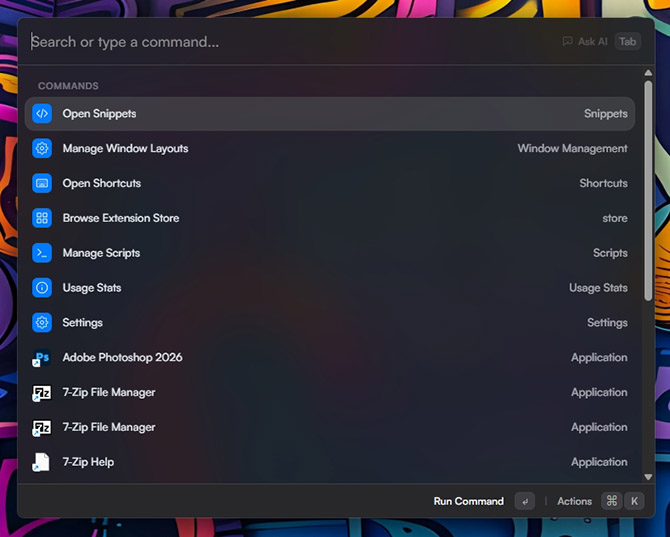
Task: Launch Adobe Photoshop 2026 entry
Action: 330,358
